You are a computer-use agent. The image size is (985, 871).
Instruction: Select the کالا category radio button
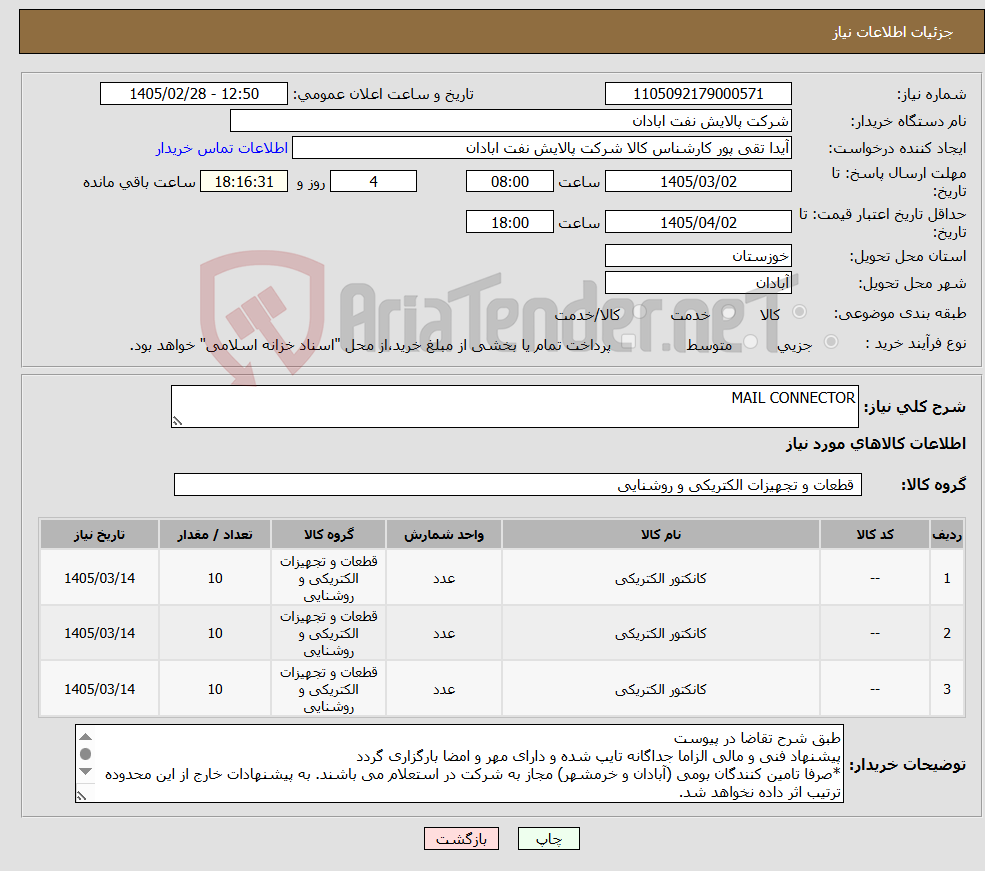click(800, 311)
